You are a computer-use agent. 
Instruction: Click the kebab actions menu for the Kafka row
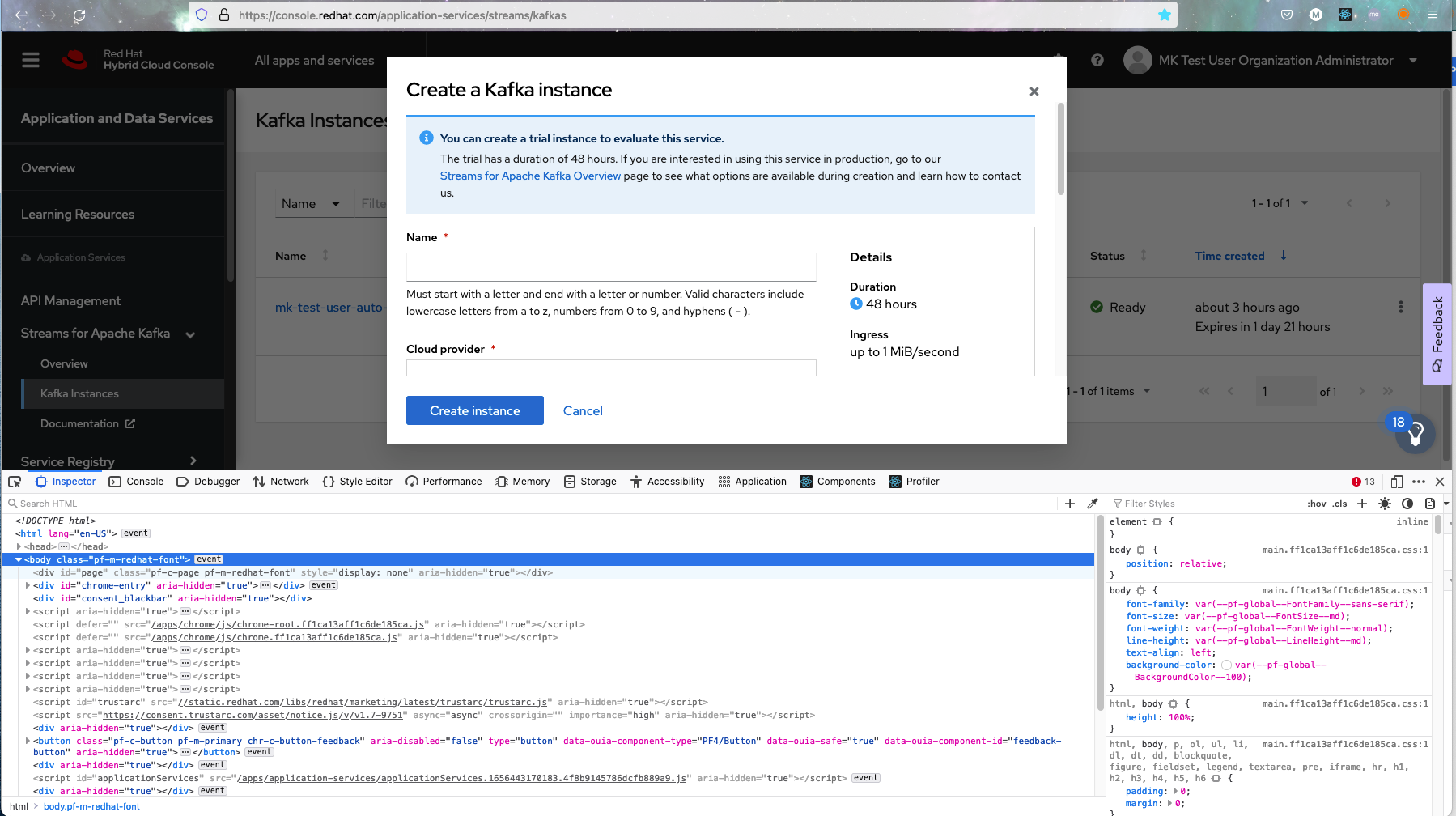click(x=1401, y=308)
